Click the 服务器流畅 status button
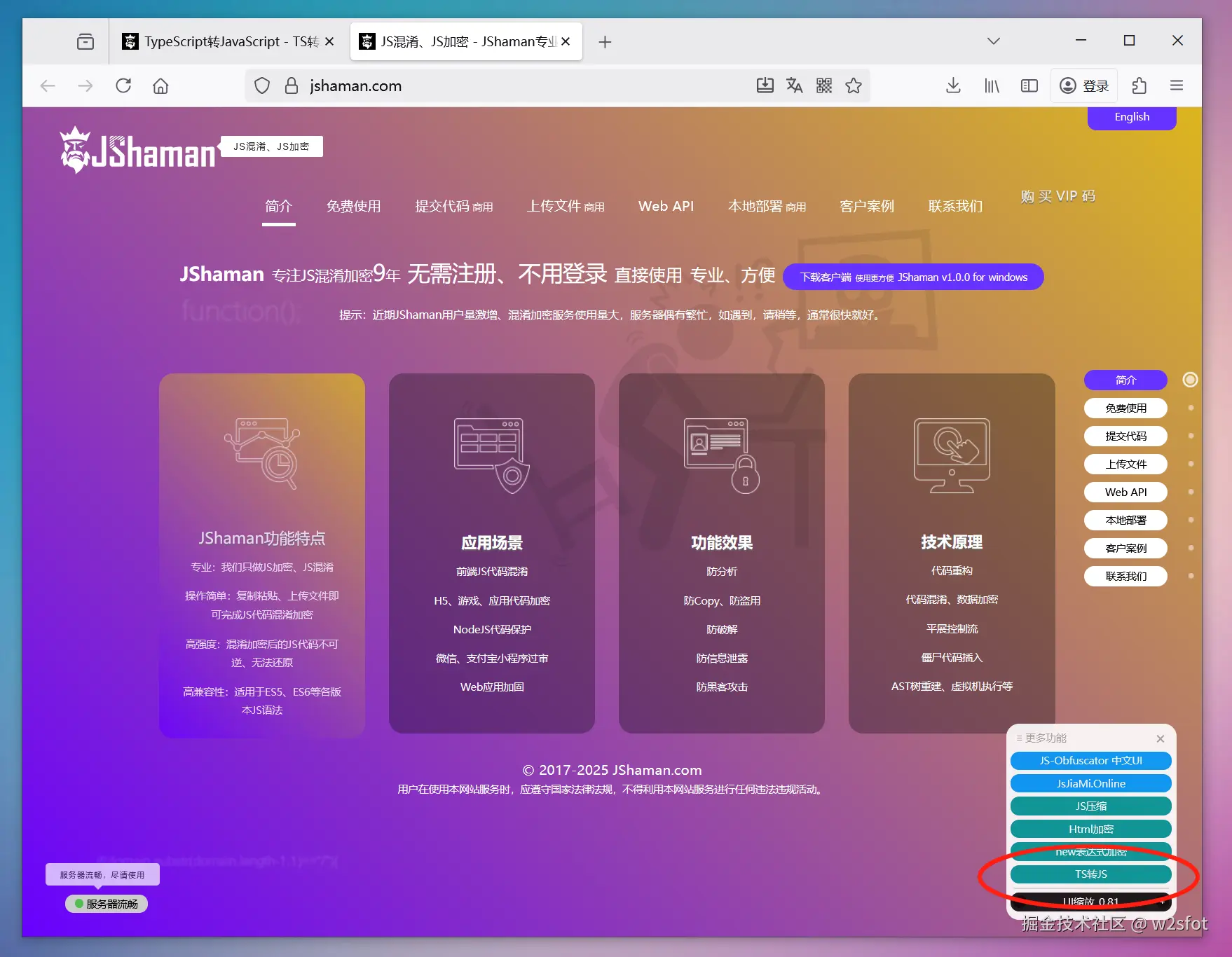Screen dimensions: 1232x957 (x=107, y=904)
